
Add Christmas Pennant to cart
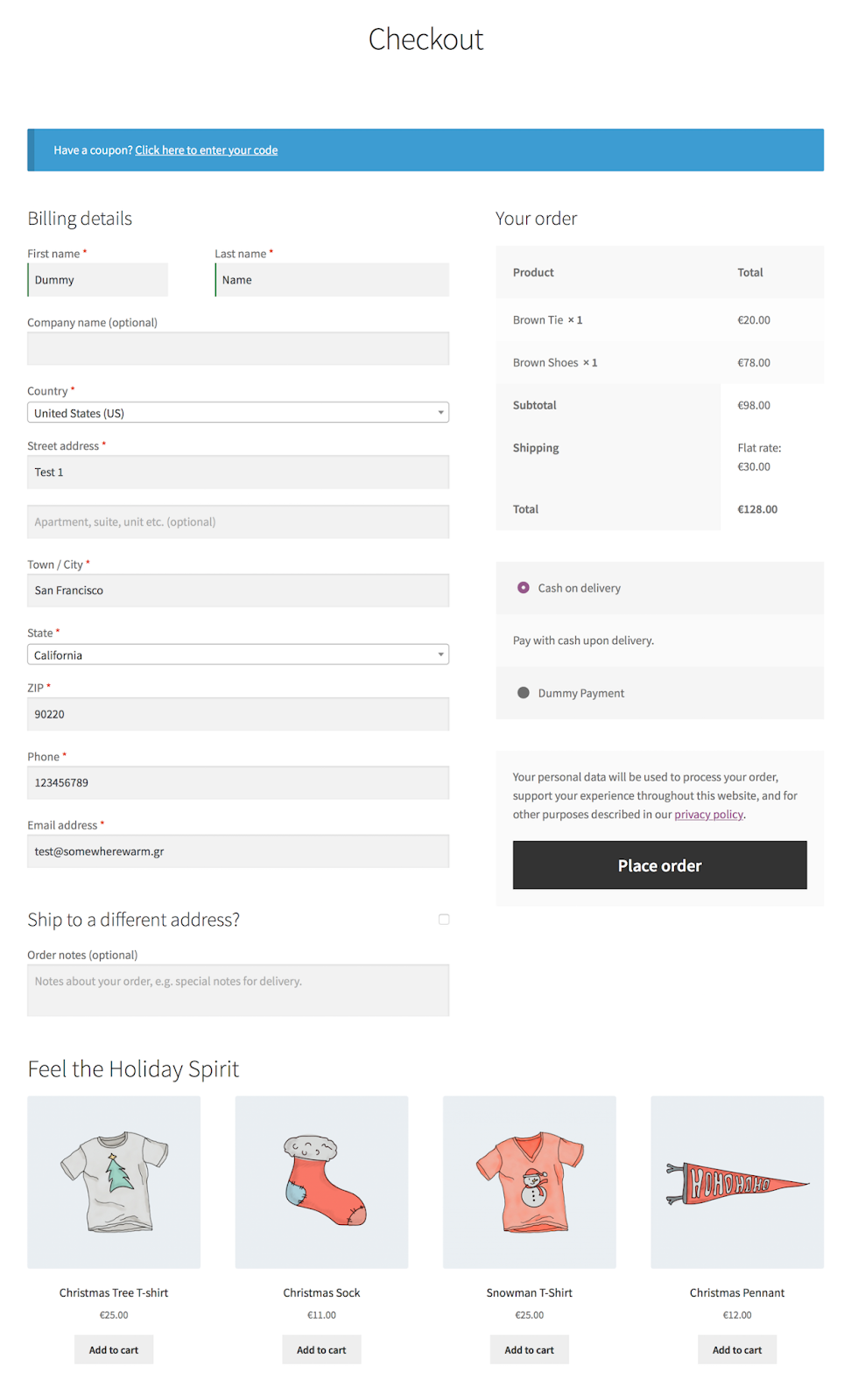[736, 1350]
